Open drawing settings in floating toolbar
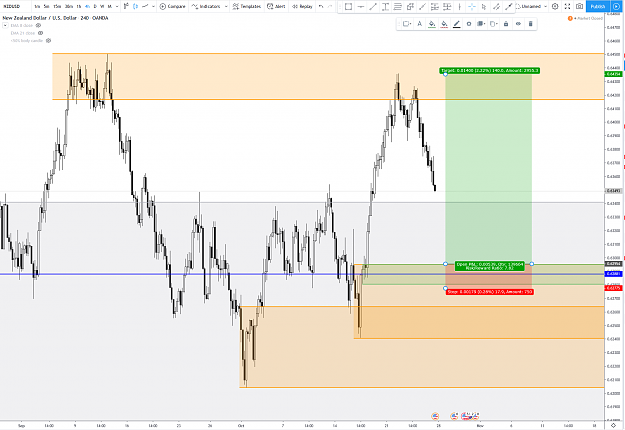 point(469,24)
